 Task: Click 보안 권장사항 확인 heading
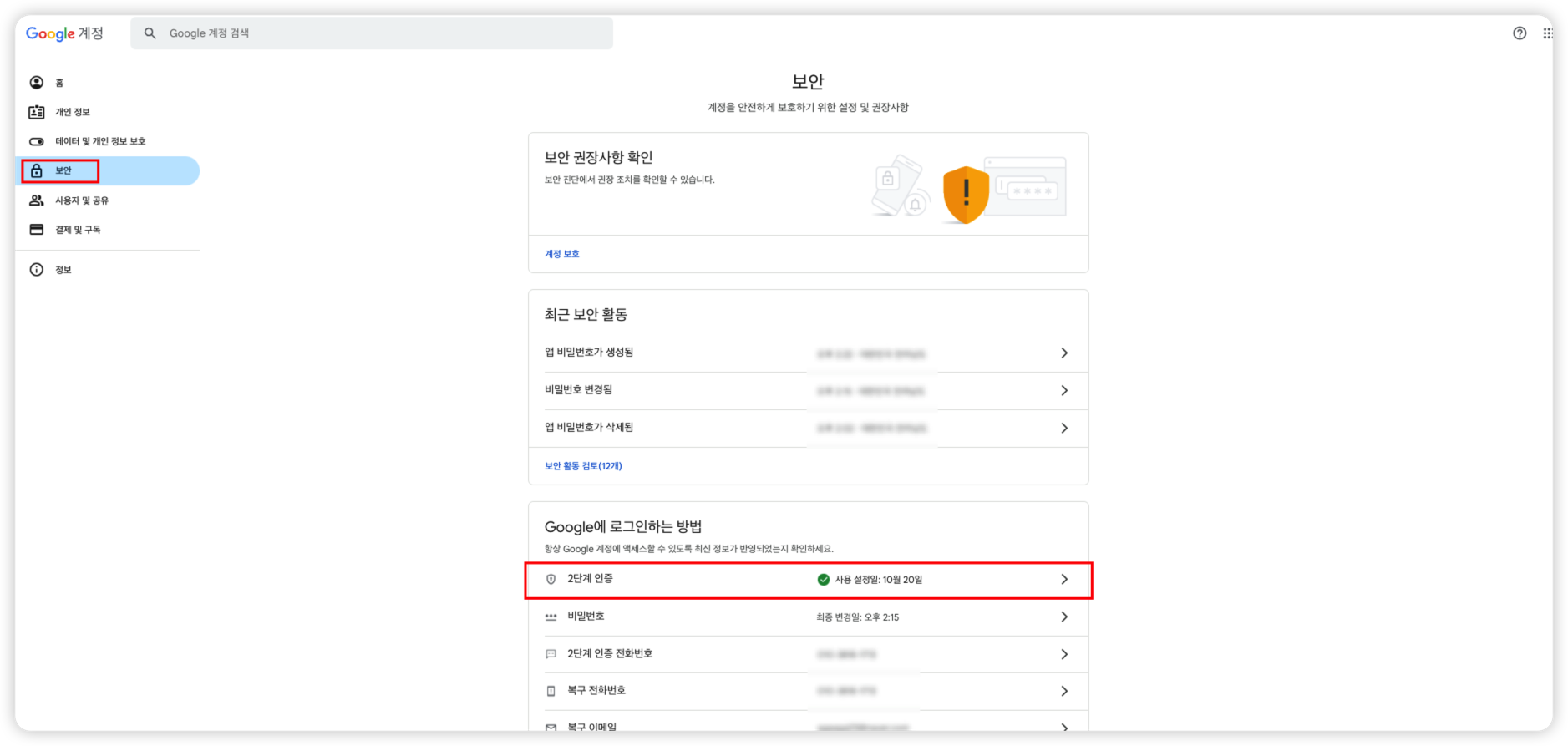[599, 158]
